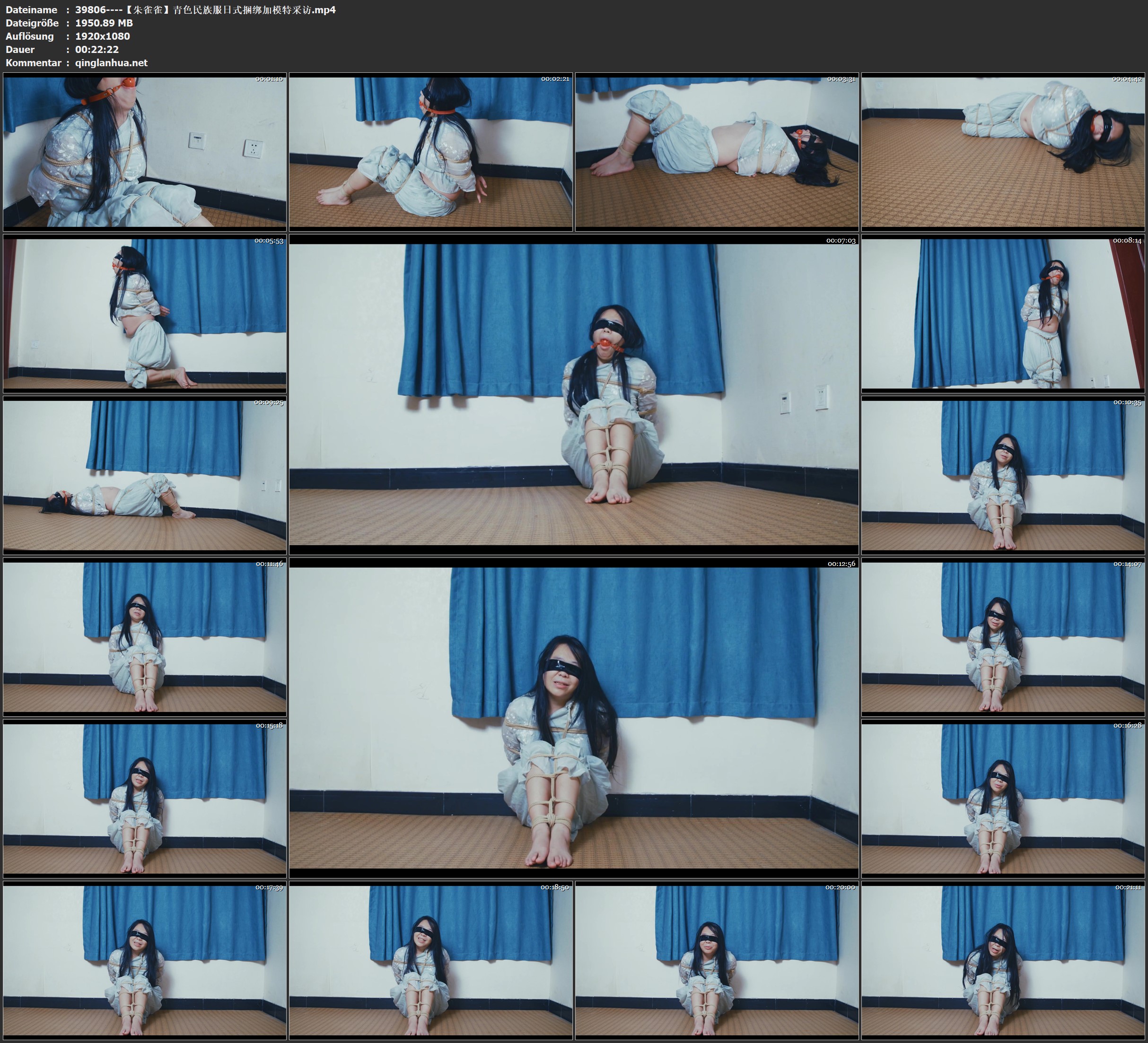Select the frame at 00:17:39
Image resolution: width=1148 pixels, height=1043 pixels.
tap(145, 960)
